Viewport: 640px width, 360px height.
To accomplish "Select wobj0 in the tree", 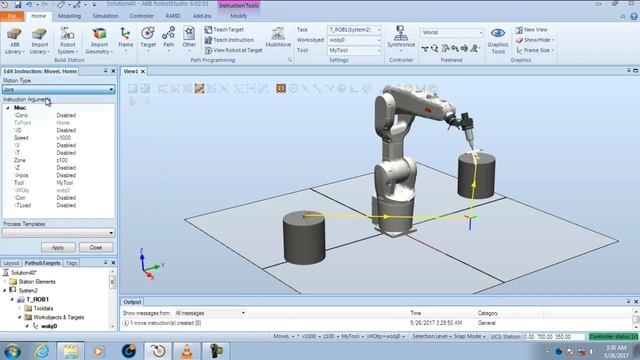I will 49,326.
